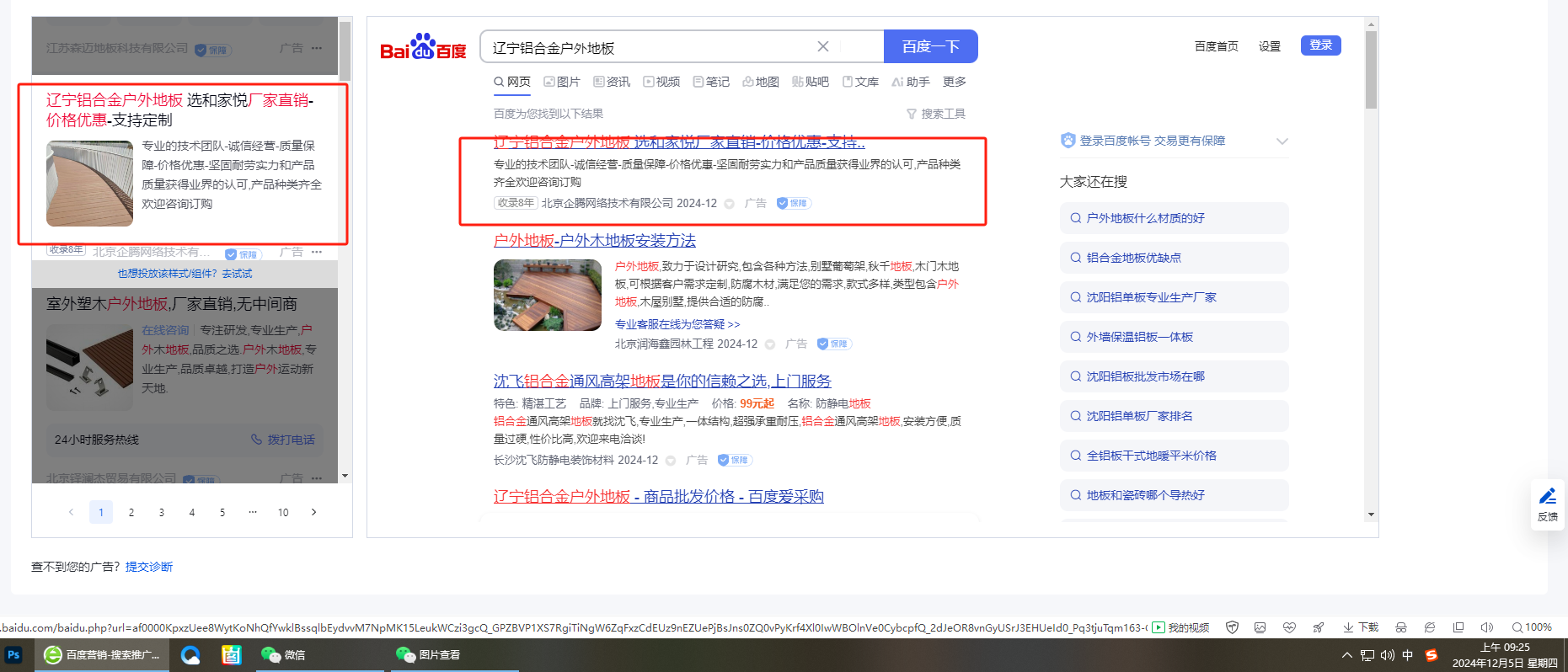Switch to the 视频 search tab
The height and width of the screenshot is (672, 1568).
click(x=661, y=82)
